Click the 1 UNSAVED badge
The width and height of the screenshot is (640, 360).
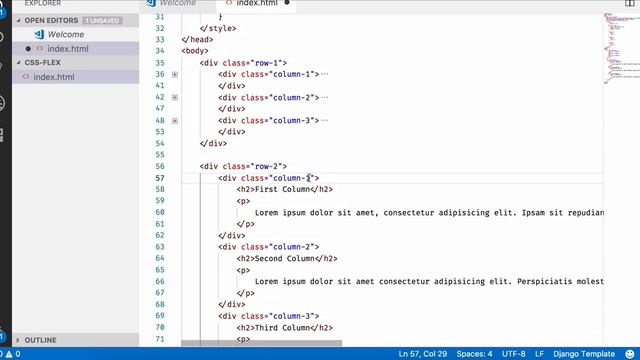(x=102, y=20)
